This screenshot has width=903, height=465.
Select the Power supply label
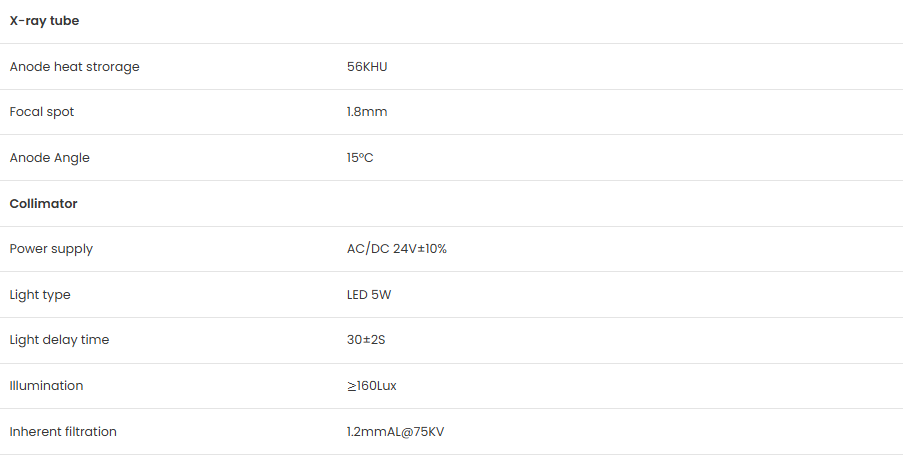click(51, 249)
